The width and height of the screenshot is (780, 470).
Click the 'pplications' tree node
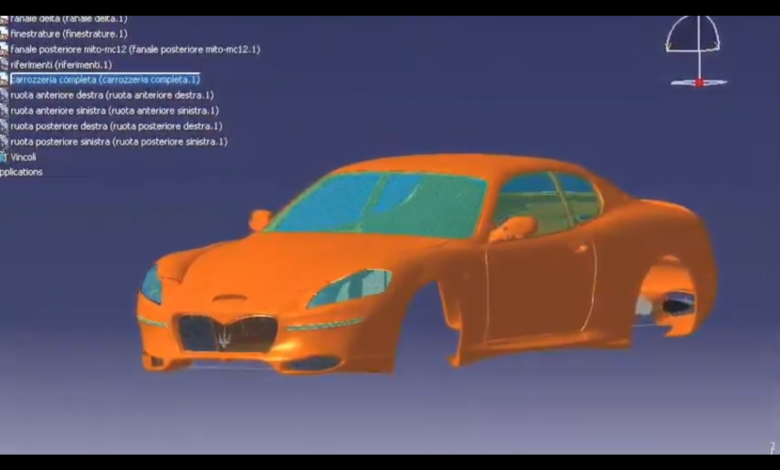tap(21, 172)
